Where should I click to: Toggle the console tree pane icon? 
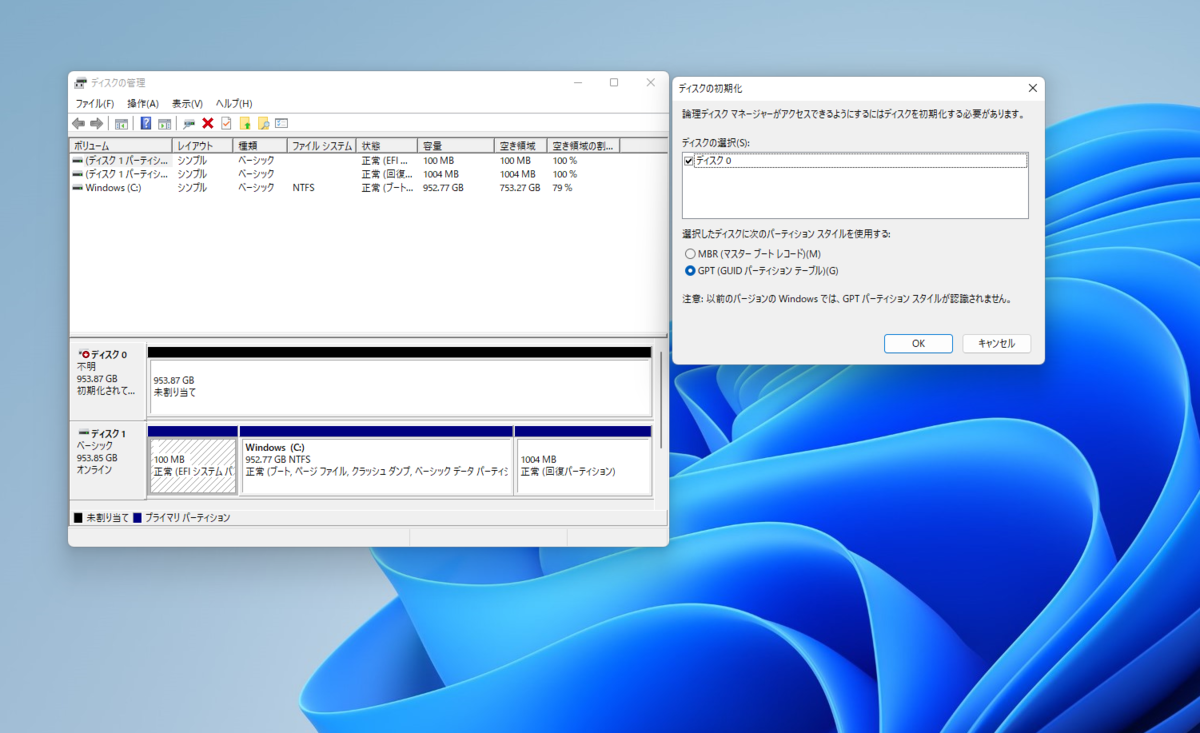[x=121, y=123]
